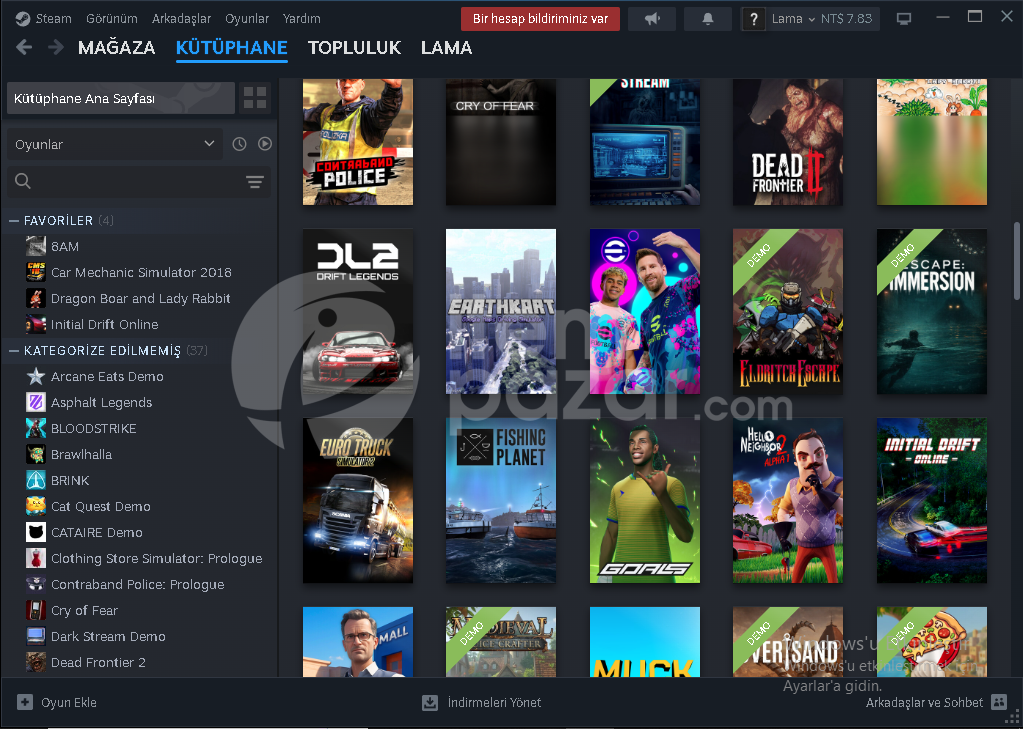The height and width of the screenshot is (729, 1023).
Task: Click İndirmeleri Yönet
Action: click(x=494, y=702)
